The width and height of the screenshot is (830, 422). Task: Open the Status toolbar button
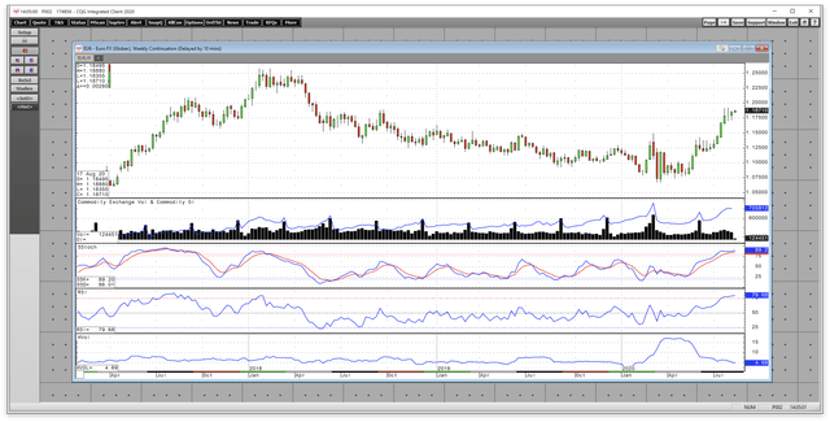pyautogui.click(x=78, y=23)
